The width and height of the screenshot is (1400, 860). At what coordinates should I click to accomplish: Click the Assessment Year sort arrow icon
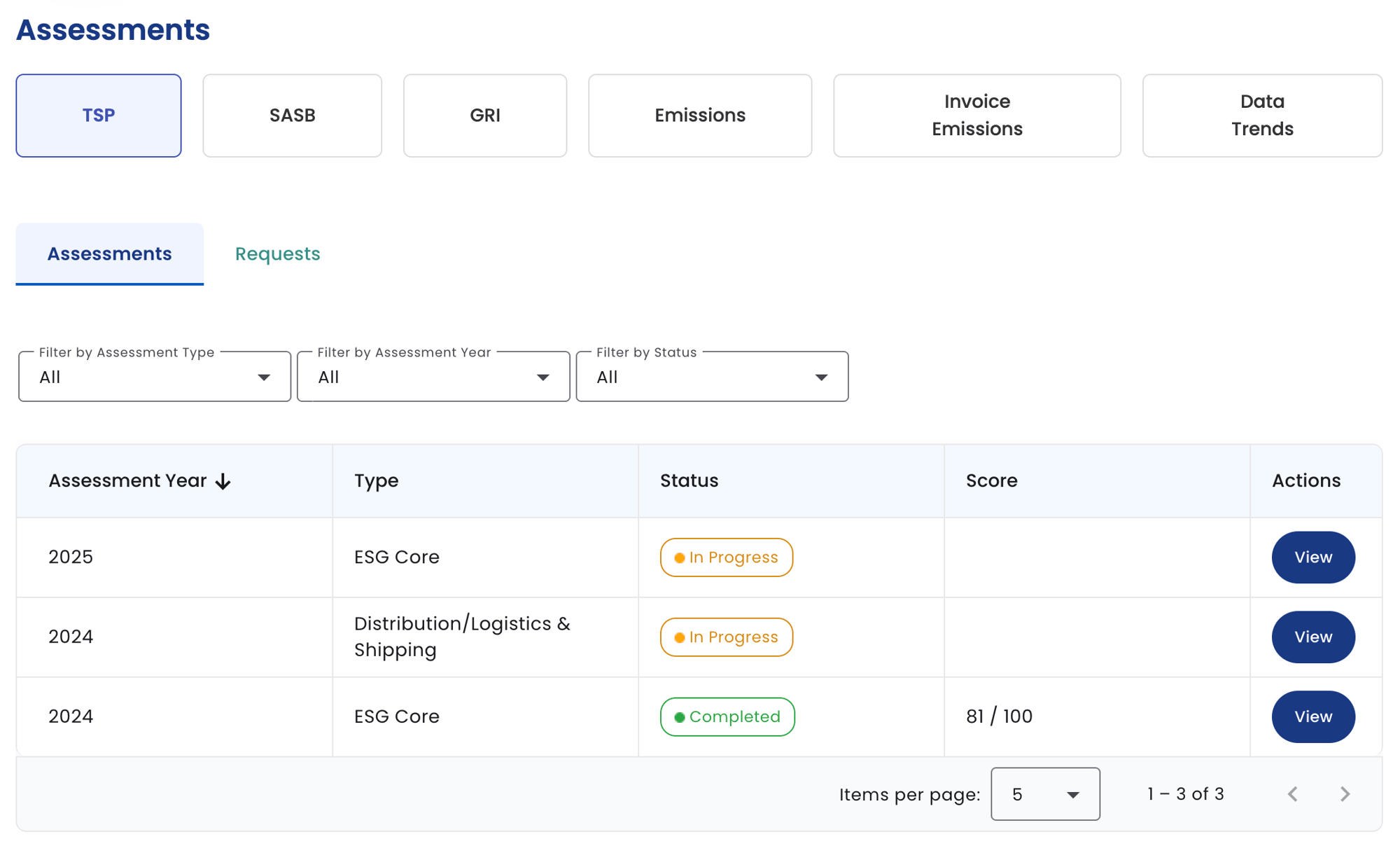223,481
